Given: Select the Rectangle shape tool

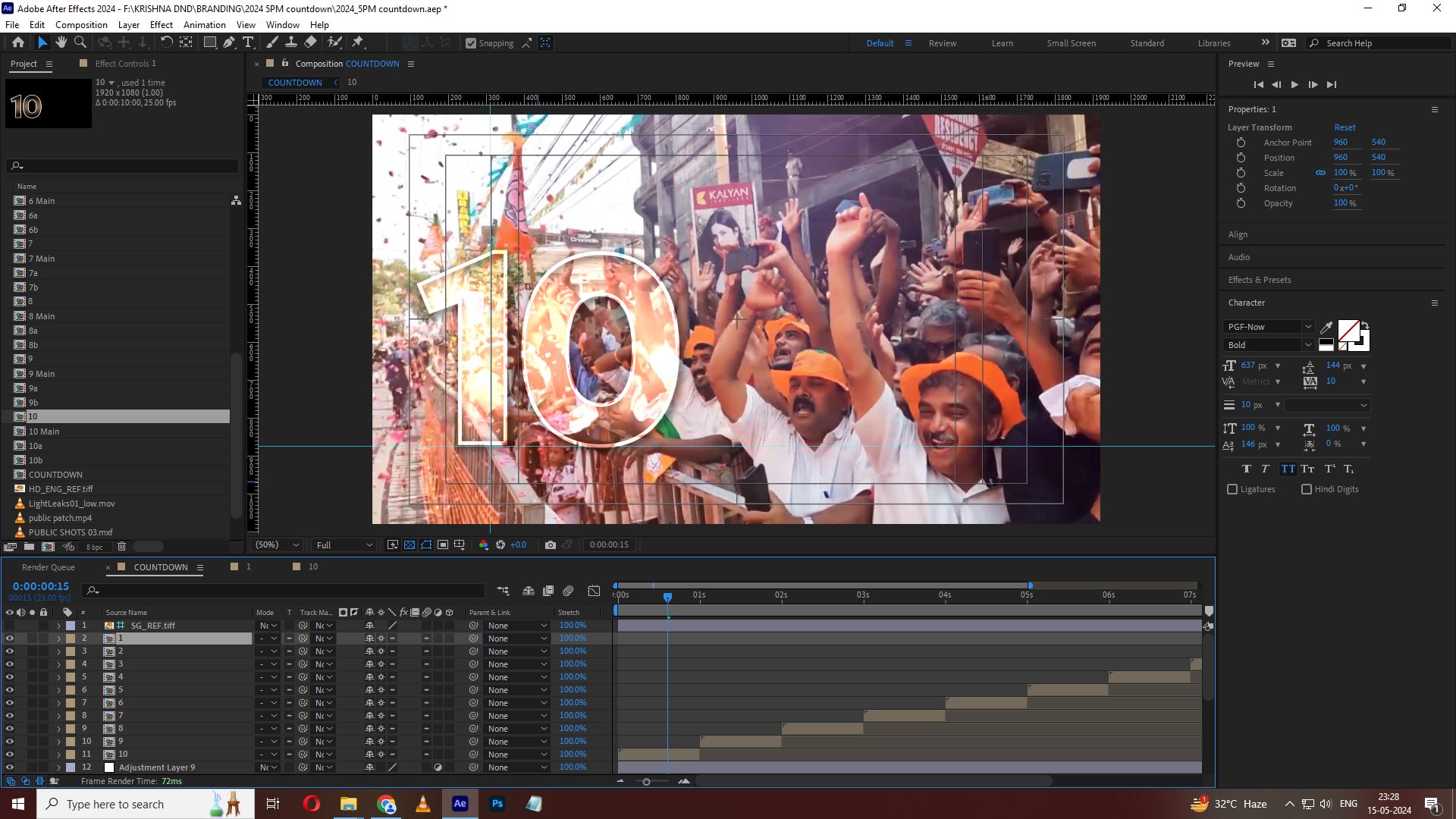Looking at the screenshot, I should (210, 42).
